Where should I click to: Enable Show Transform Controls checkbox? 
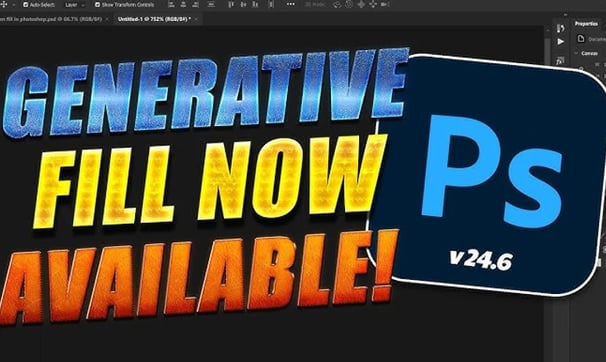pos(97,5)
